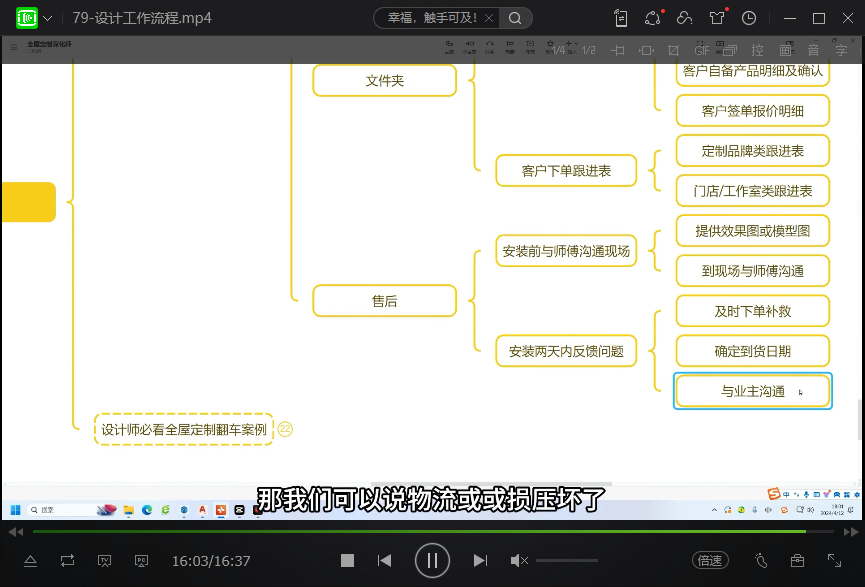This screenshot has width=865, height=587.
Task: Go to the previous video
Action: coord(385,561)
